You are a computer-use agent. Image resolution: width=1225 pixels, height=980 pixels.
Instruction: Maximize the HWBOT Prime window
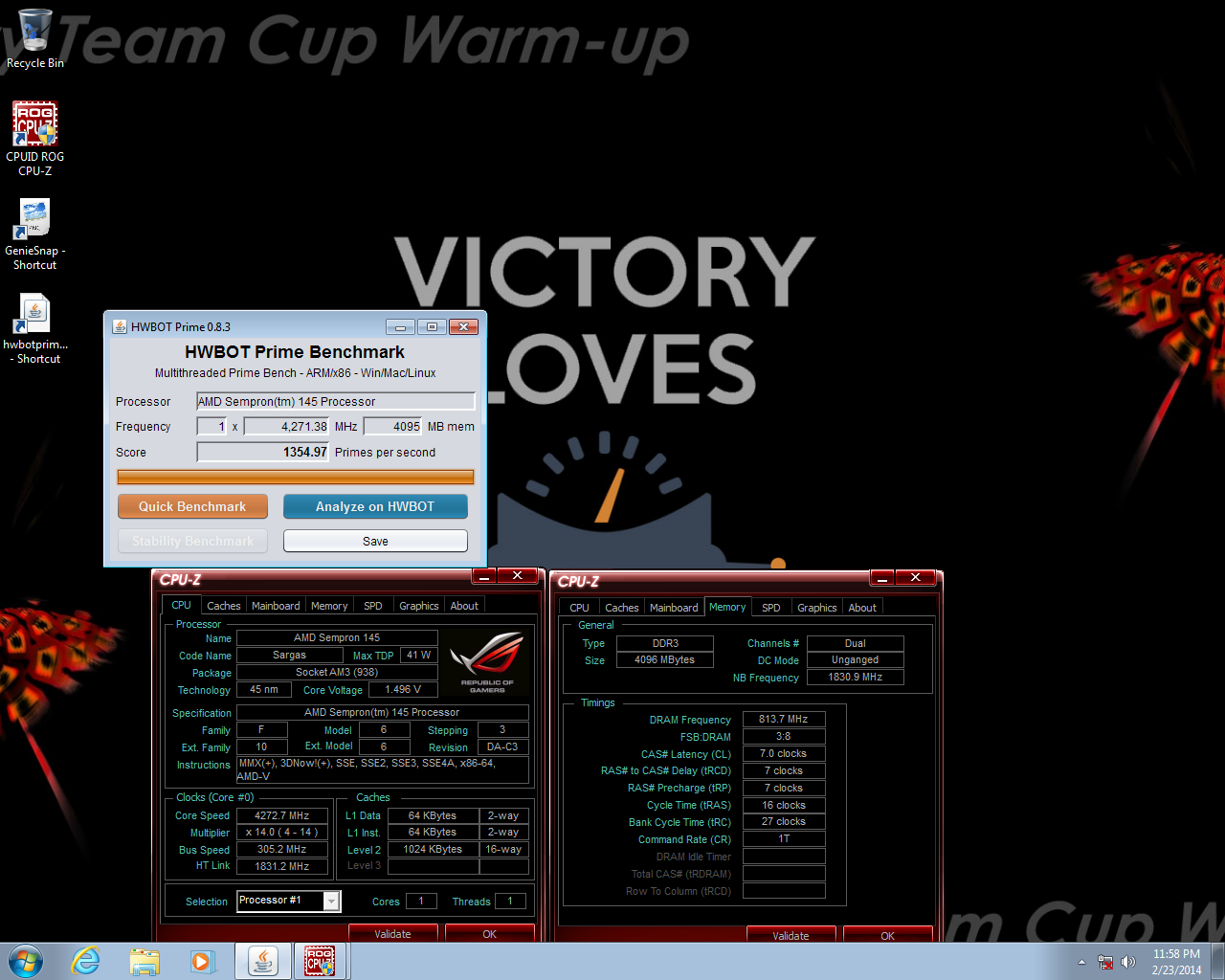click(x=432, y=326)
